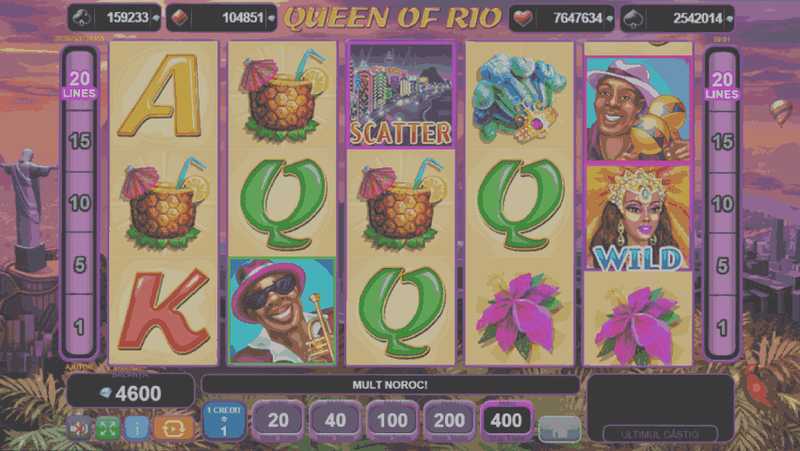This screenshot has width=800, height=451.
Task: Select 15 on the left lines bar
Action: click(80, 141)
